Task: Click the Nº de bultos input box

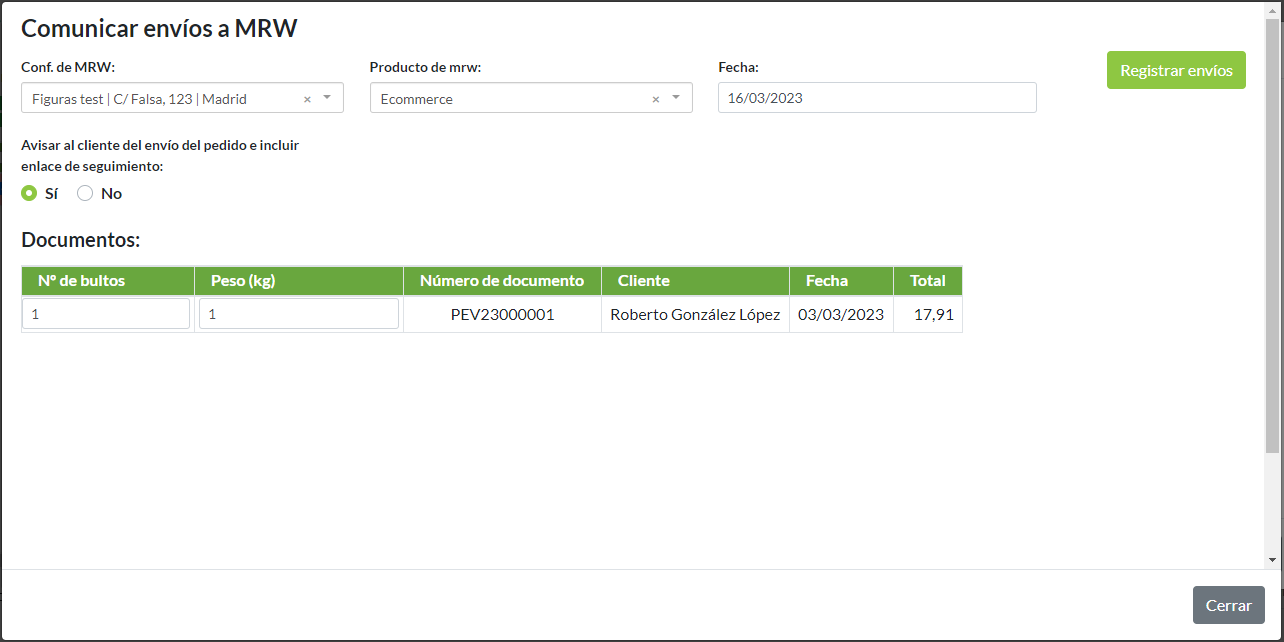Action: [106, 314]
